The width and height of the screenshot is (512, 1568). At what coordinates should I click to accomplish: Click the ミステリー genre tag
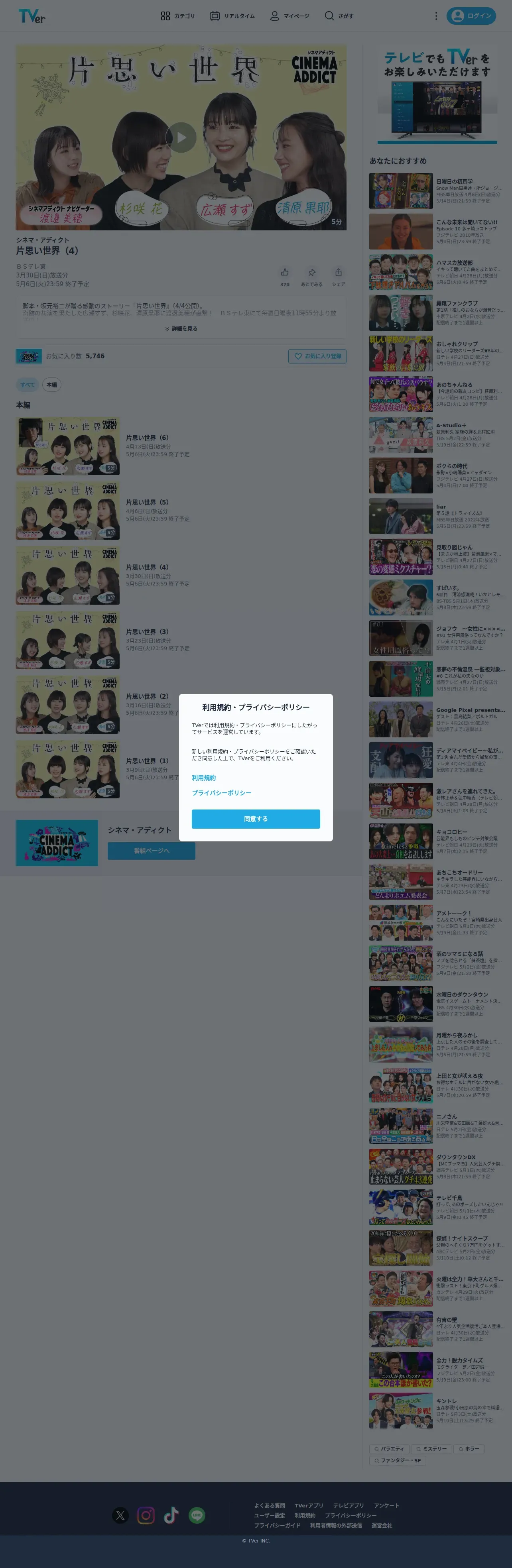(431, 1449)
